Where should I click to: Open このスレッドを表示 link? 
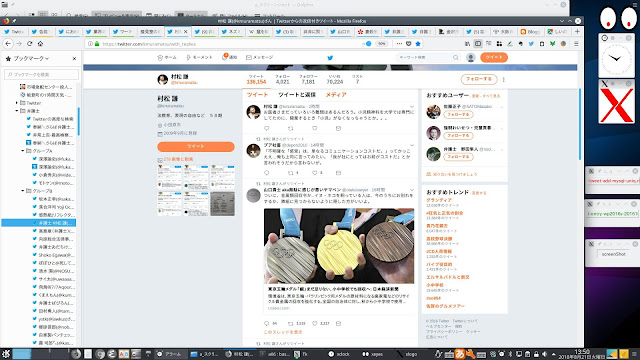tap(282, 332)
